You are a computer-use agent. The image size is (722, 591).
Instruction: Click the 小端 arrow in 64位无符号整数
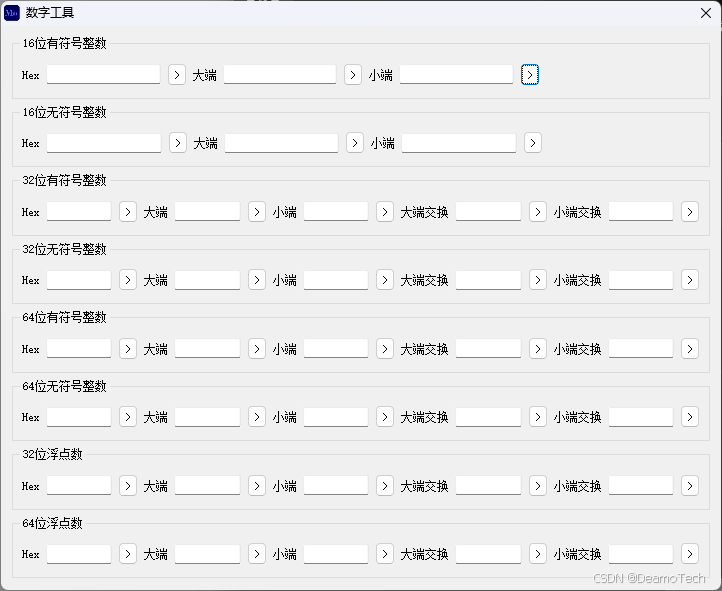[x=385, y=417]
